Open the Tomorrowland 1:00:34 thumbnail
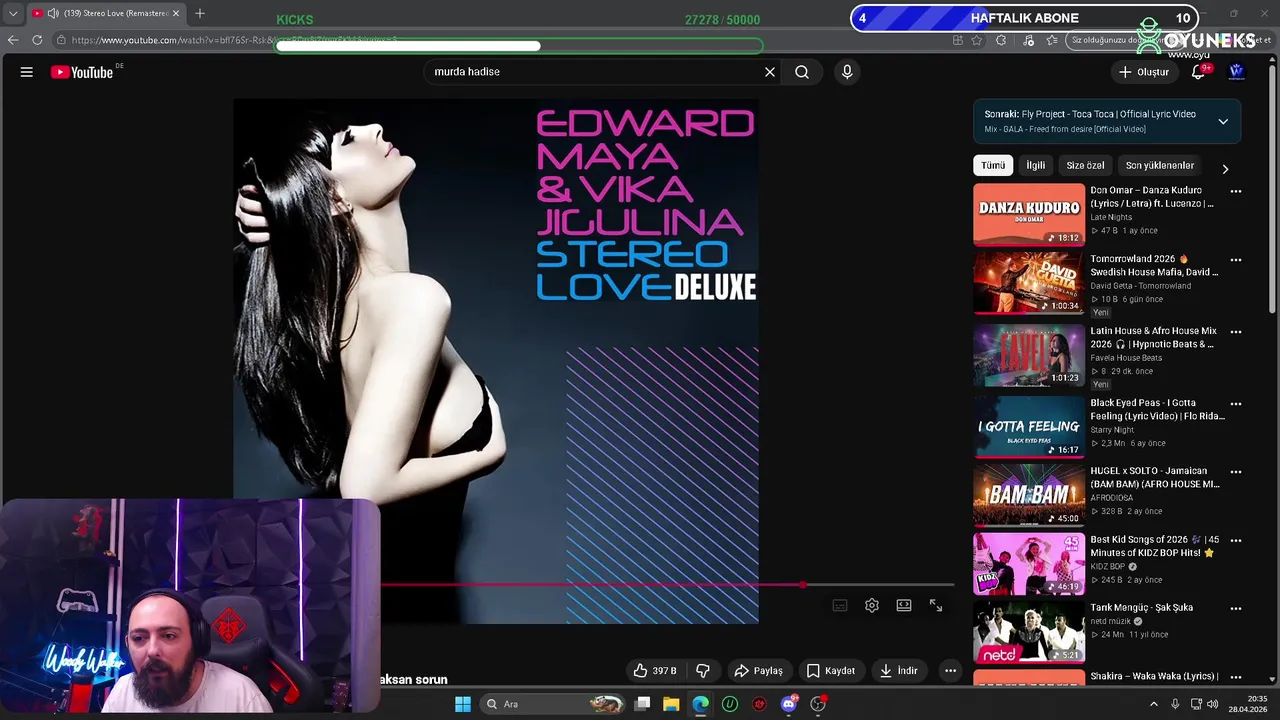 click(1029, 283)
